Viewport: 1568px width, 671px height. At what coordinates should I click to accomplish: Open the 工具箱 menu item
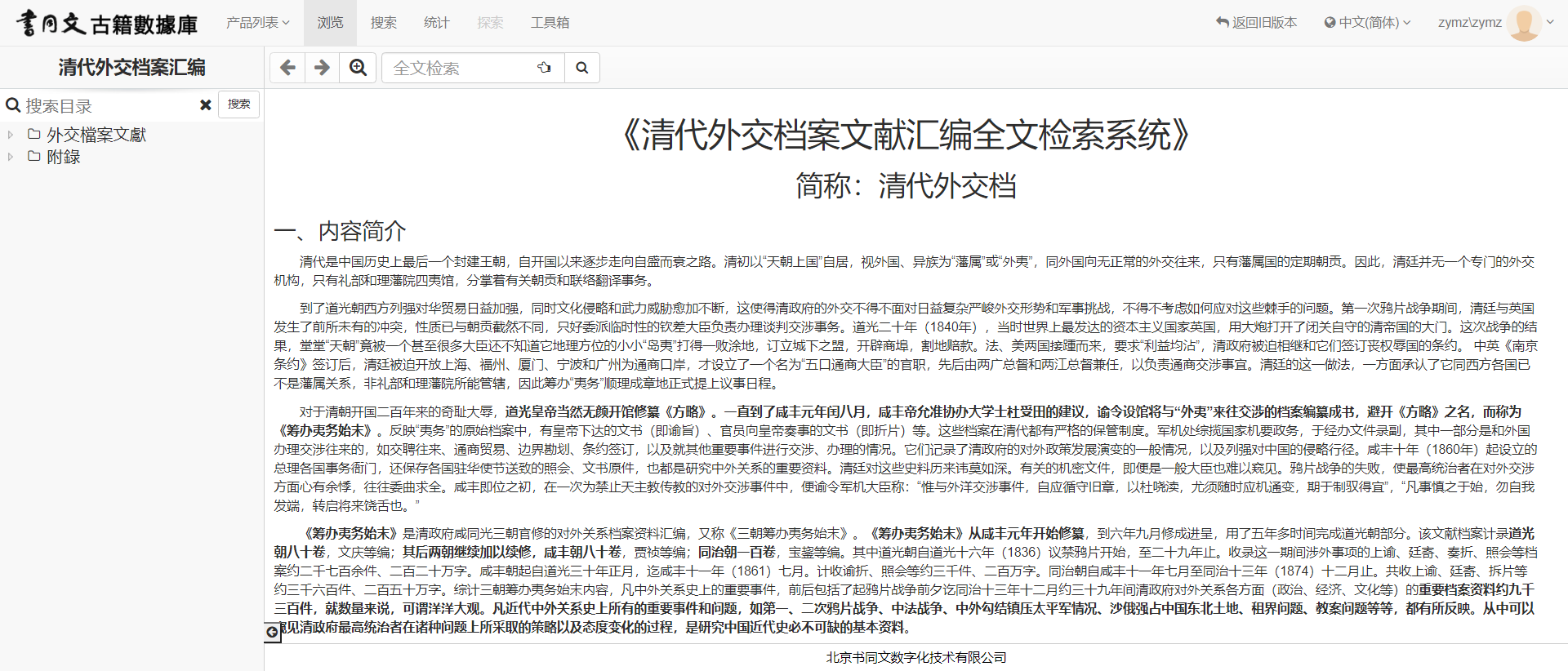coord(550,23)
